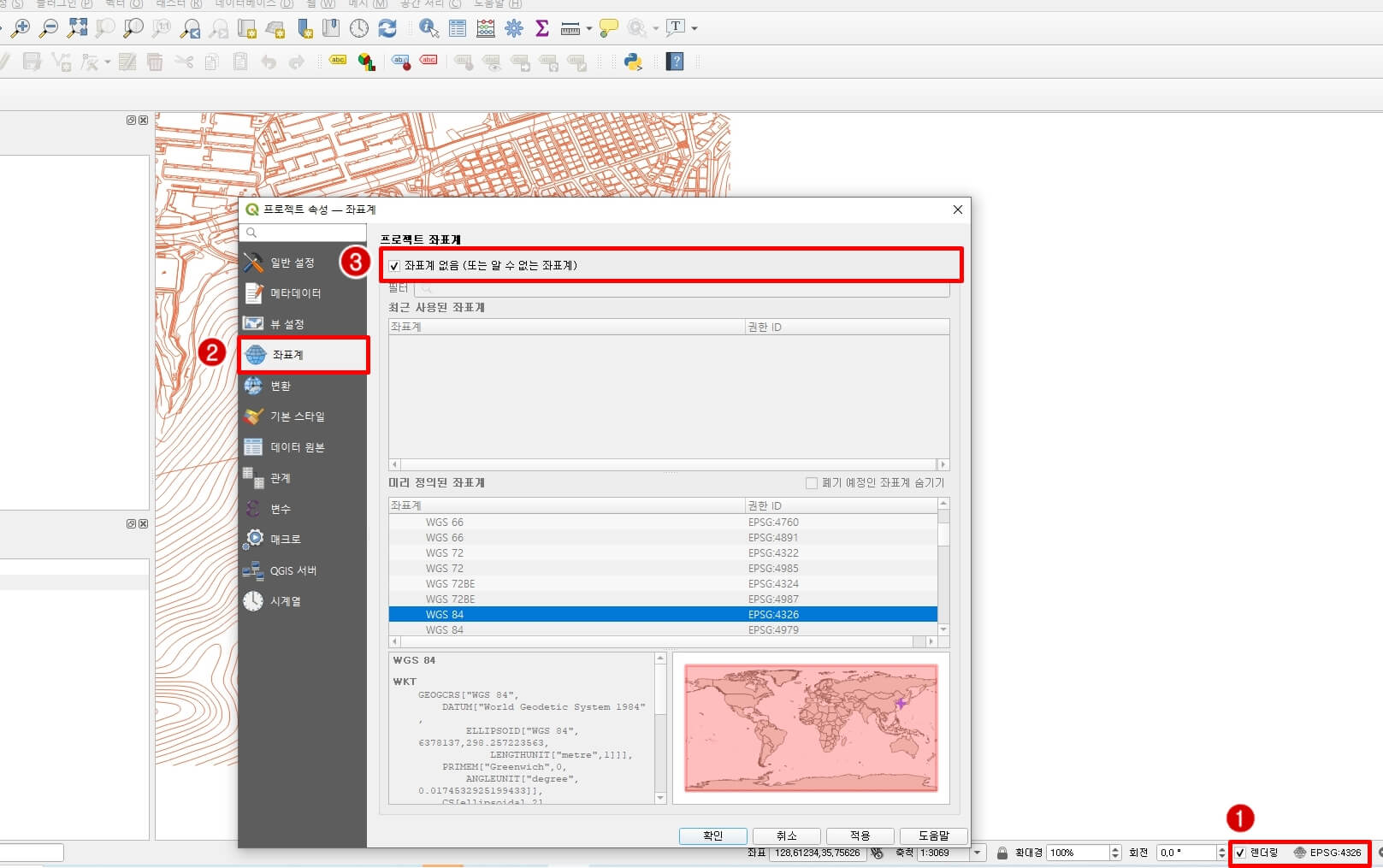Open the Macros section
Viewport: 1383px width, 868px height.
pyautogui.click(x=303, y=540)
